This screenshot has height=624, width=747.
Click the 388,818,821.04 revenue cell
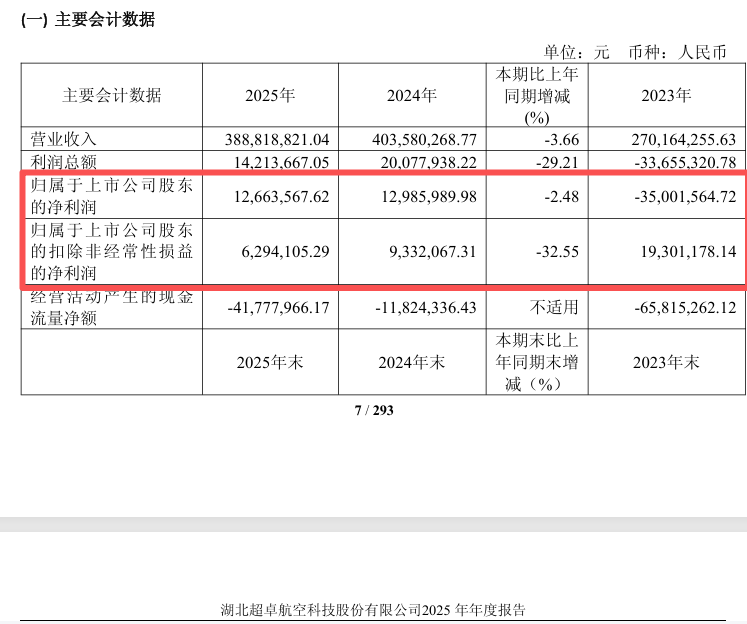277,139
